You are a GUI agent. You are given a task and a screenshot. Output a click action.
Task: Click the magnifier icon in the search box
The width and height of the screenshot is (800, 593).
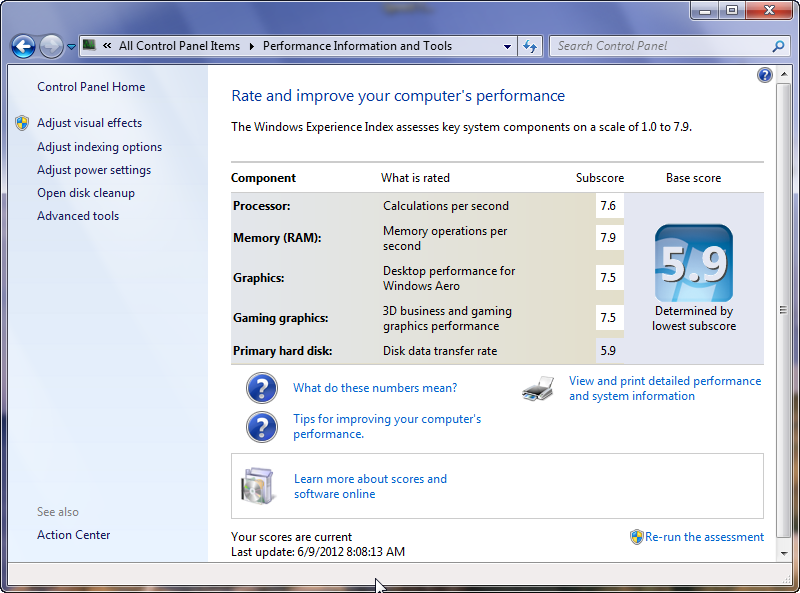(x=778, y=46)
